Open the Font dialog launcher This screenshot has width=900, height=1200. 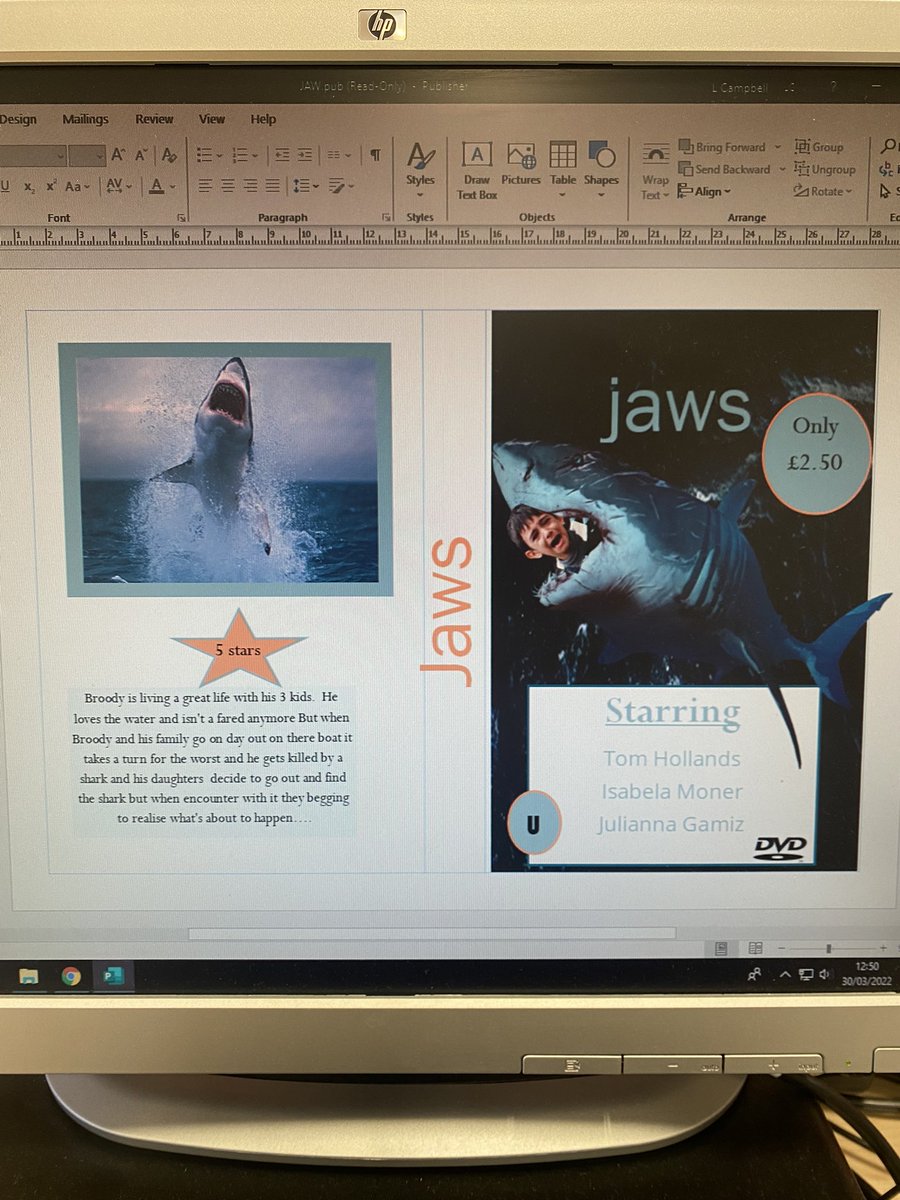point(182,217)
